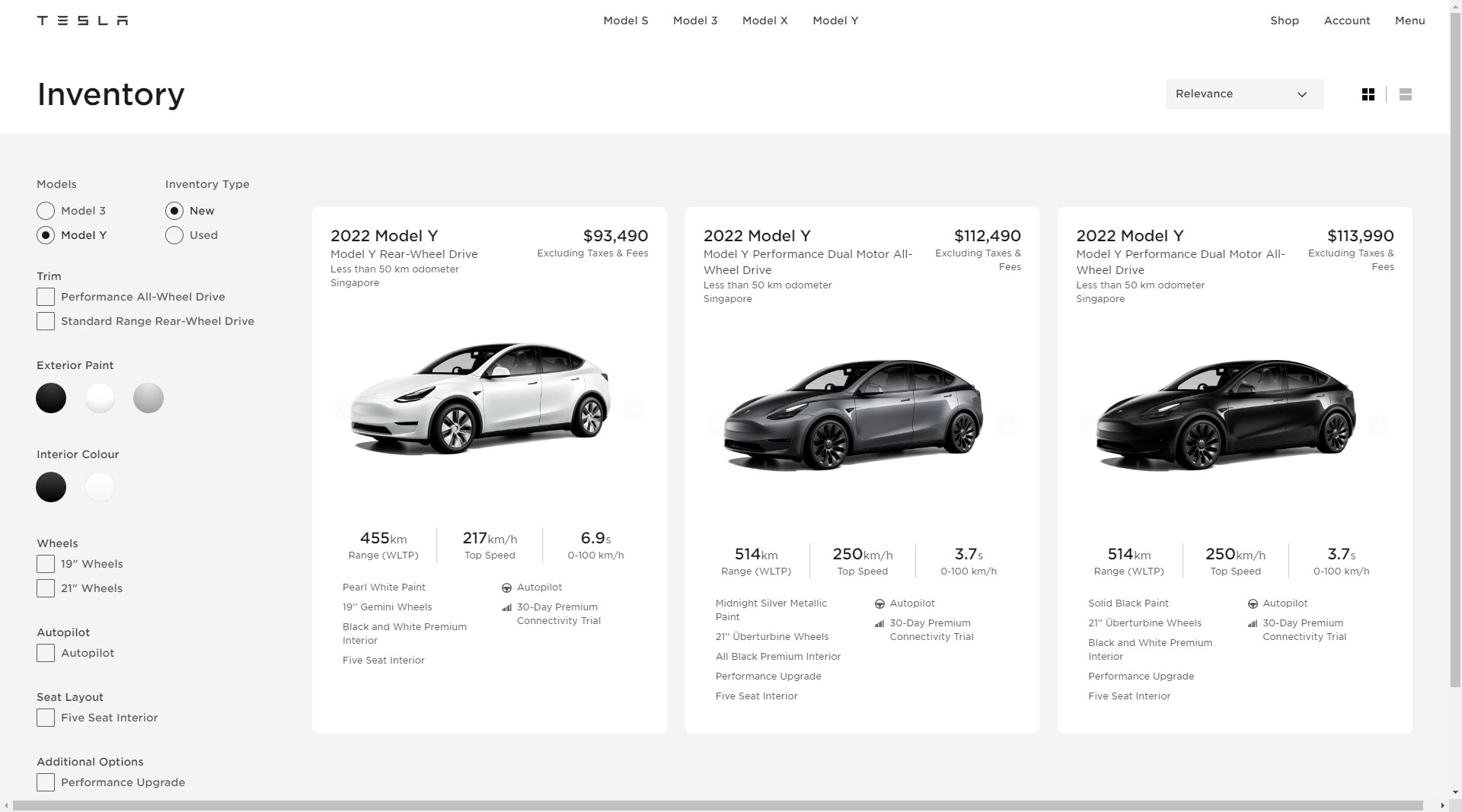This screenshot has height=812, width=1462.
Task: Open the $93,490 Model Y car image
Action: point(480,400)
